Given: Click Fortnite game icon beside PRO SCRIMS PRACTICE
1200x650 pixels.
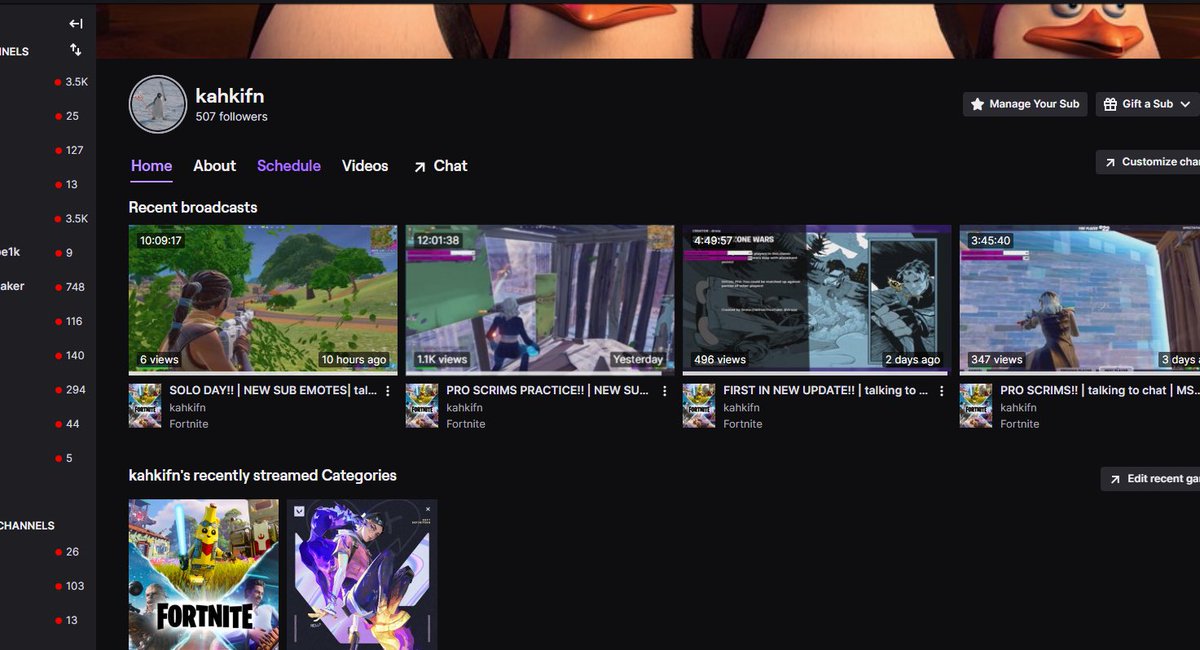Looking at the screenshot, I should point(422,406).
